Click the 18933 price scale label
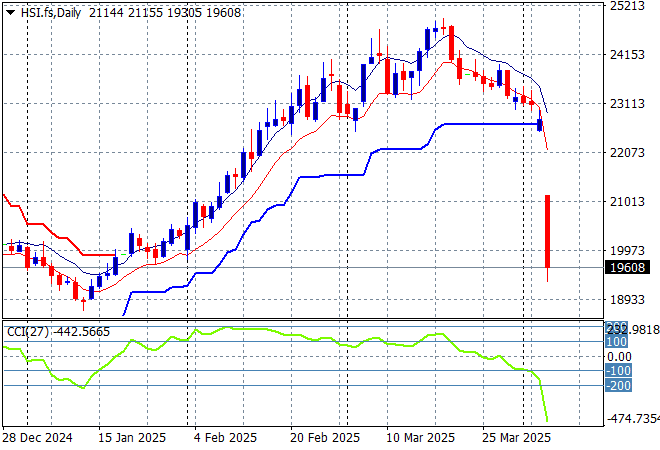Image resolution: width=660 pixels, height=450 pixels. tap(628, 300)
